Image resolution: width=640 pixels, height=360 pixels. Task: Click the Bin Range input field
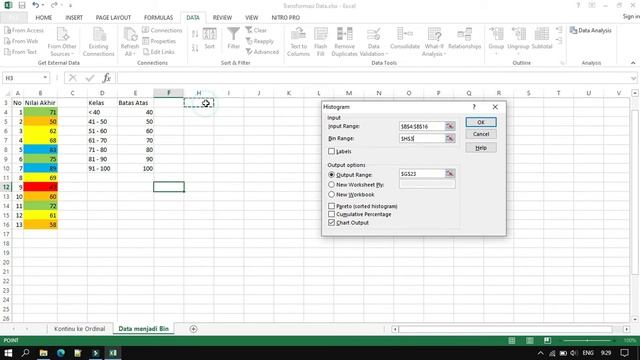422,138
